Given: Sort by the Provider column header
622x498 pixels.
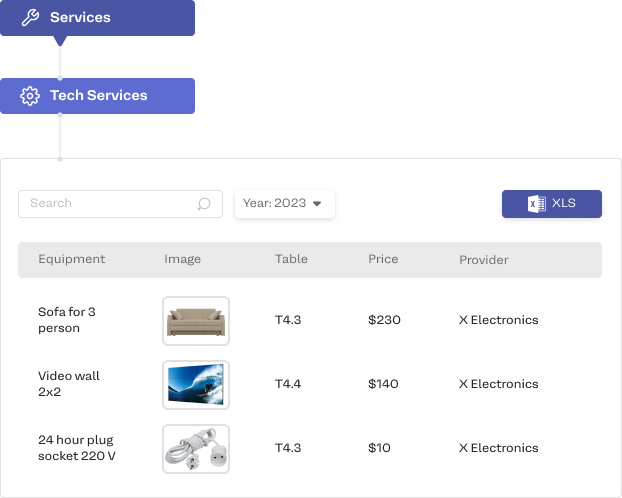Looking at the screenshot, I should point(483,260).
